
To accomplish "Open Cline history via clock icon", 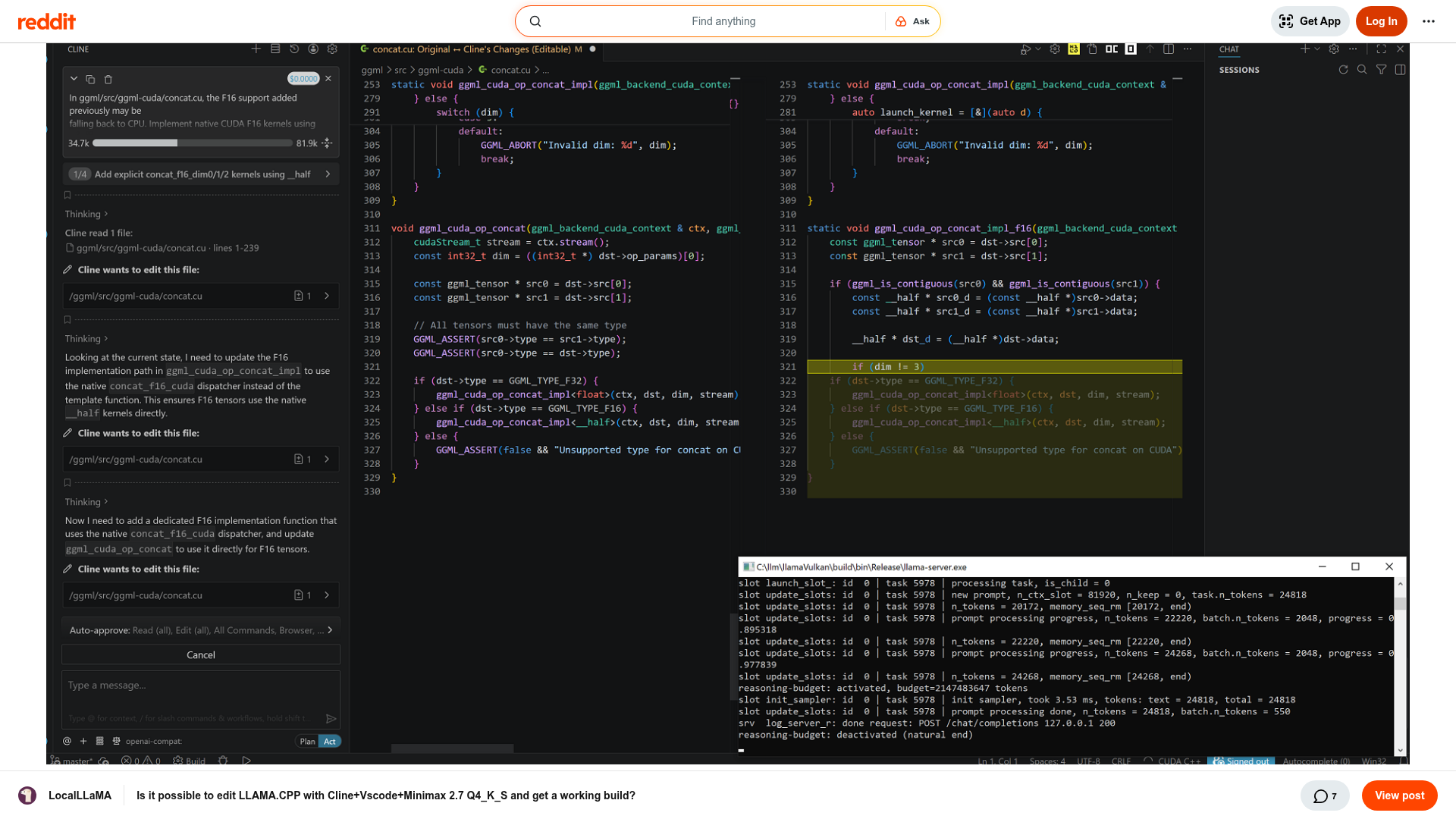I will pyautogui.click(x=294, y=49).
